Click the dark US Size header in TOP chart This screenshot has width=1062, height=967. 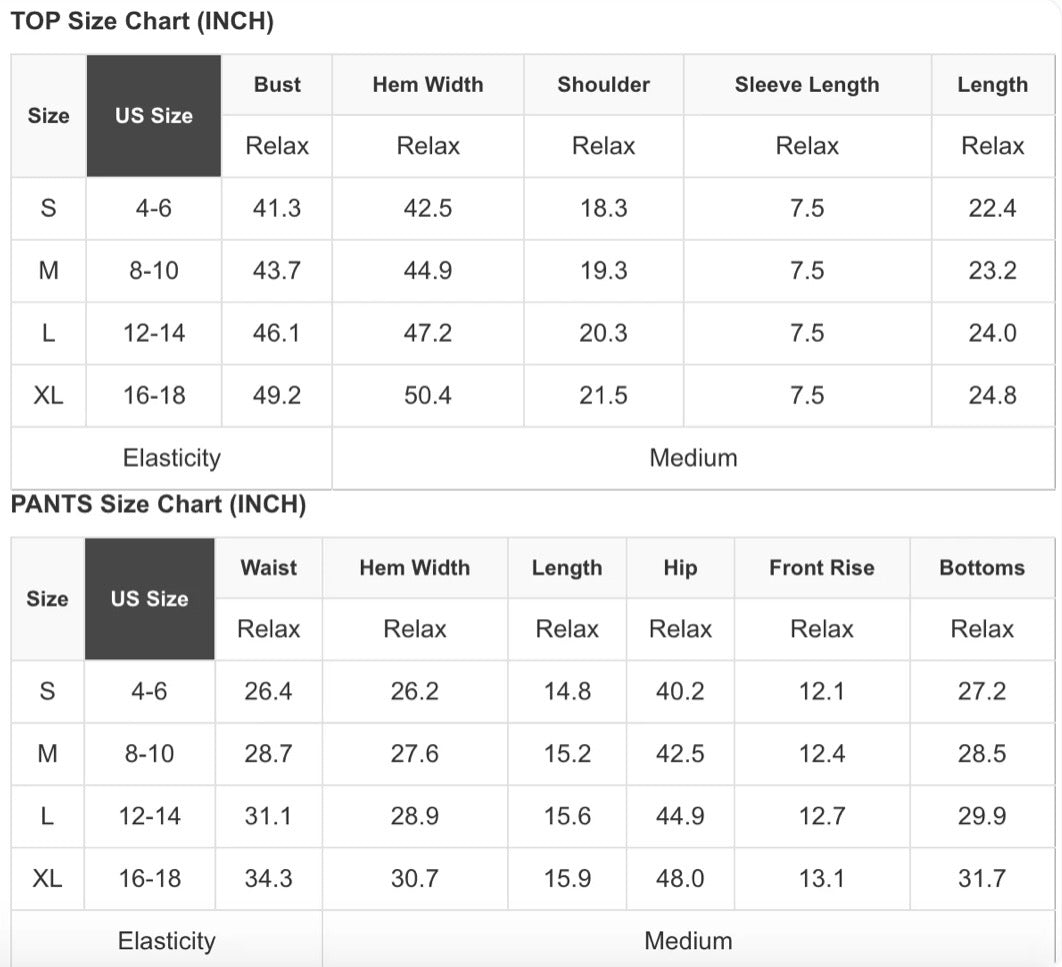154,116
